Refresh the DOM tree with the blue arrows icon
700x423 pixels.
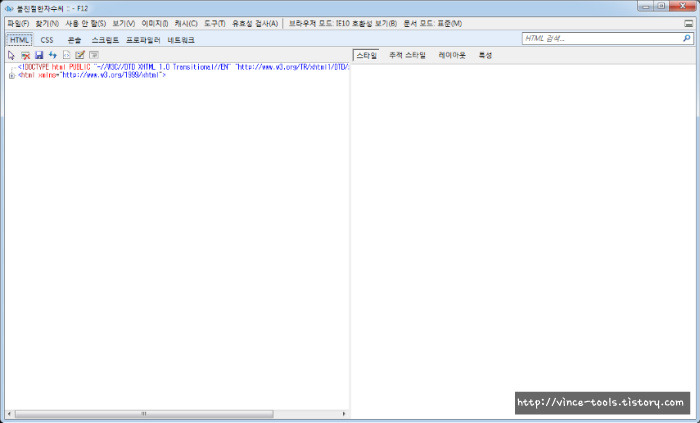pos(53,55)
